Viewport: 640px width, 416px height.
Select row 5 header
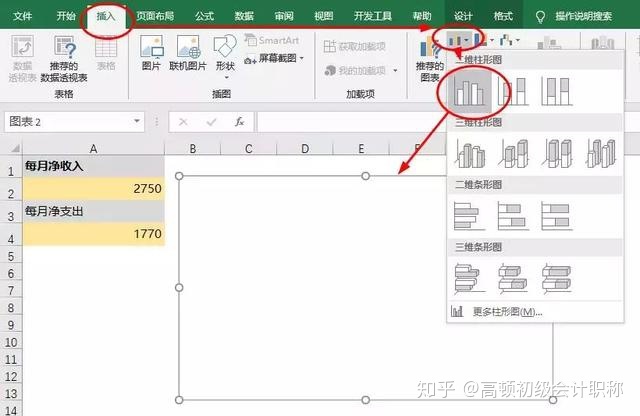[x=11, y=256]
